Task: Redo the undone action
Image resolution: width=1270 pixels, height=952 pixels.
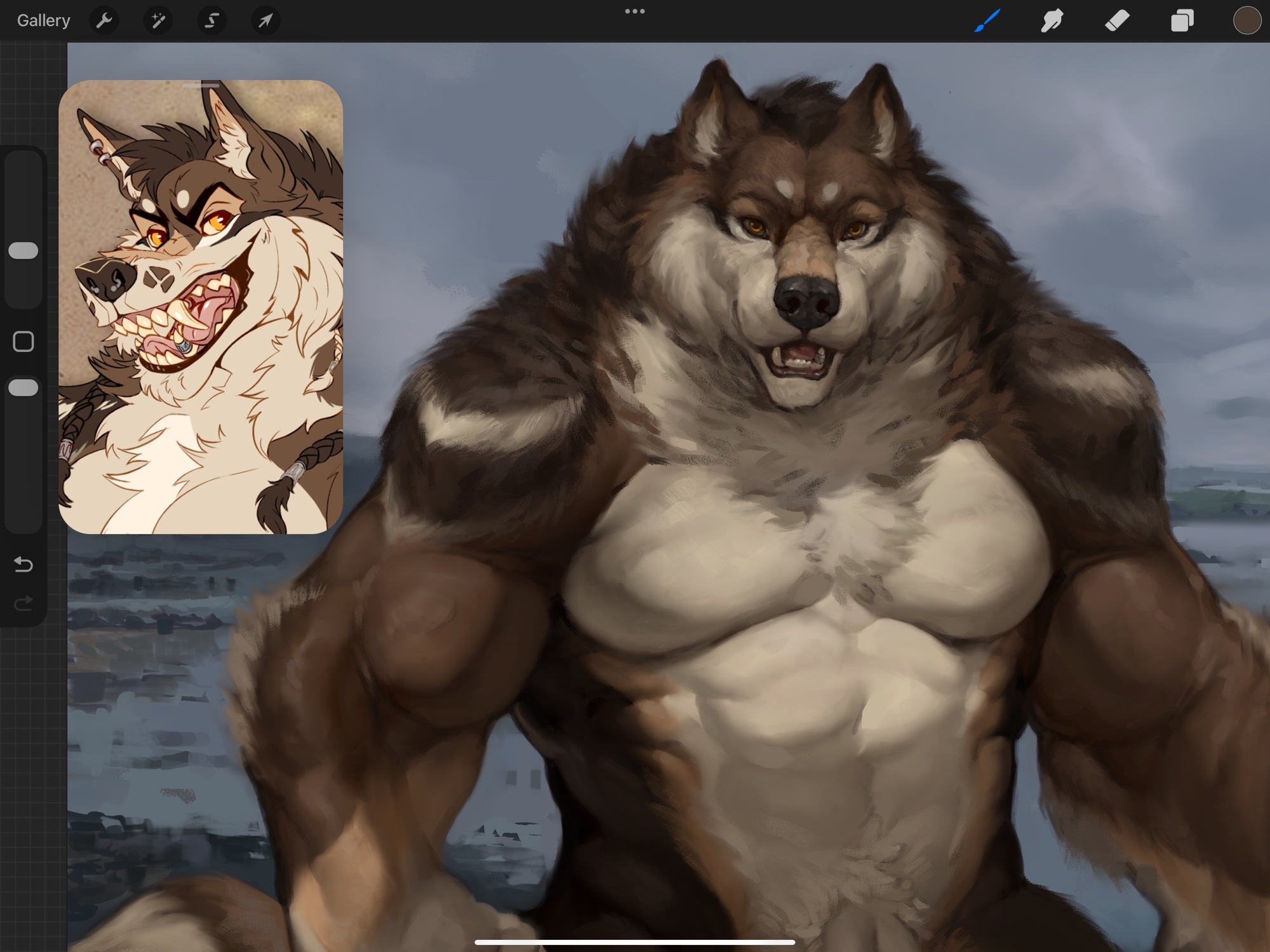Action: pos(23,603)
